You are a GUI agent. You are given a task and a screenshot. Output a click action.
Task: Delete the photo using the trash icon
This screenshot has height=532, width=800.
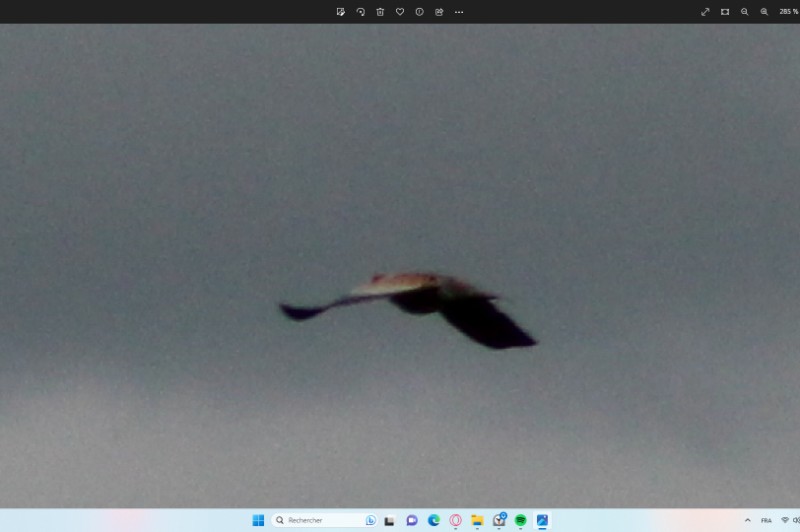pyautogui.click(x=380, y=12)
